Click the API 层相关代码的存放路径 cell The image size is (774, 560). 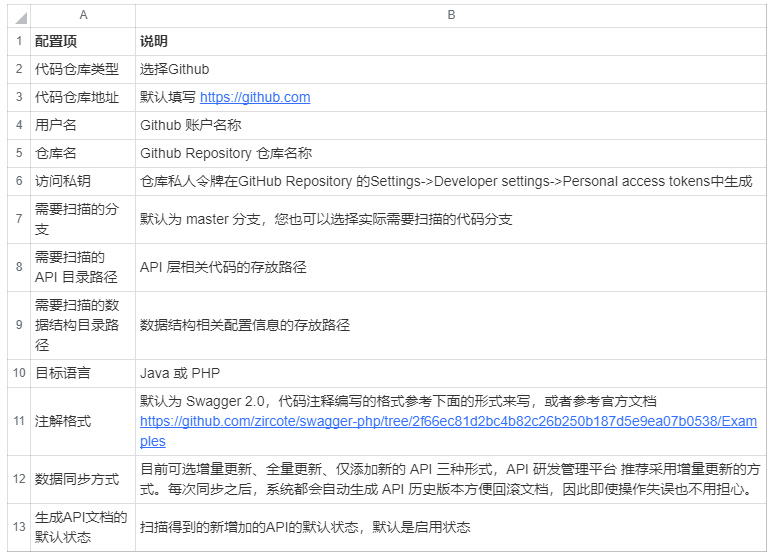(x=451, y=267)
